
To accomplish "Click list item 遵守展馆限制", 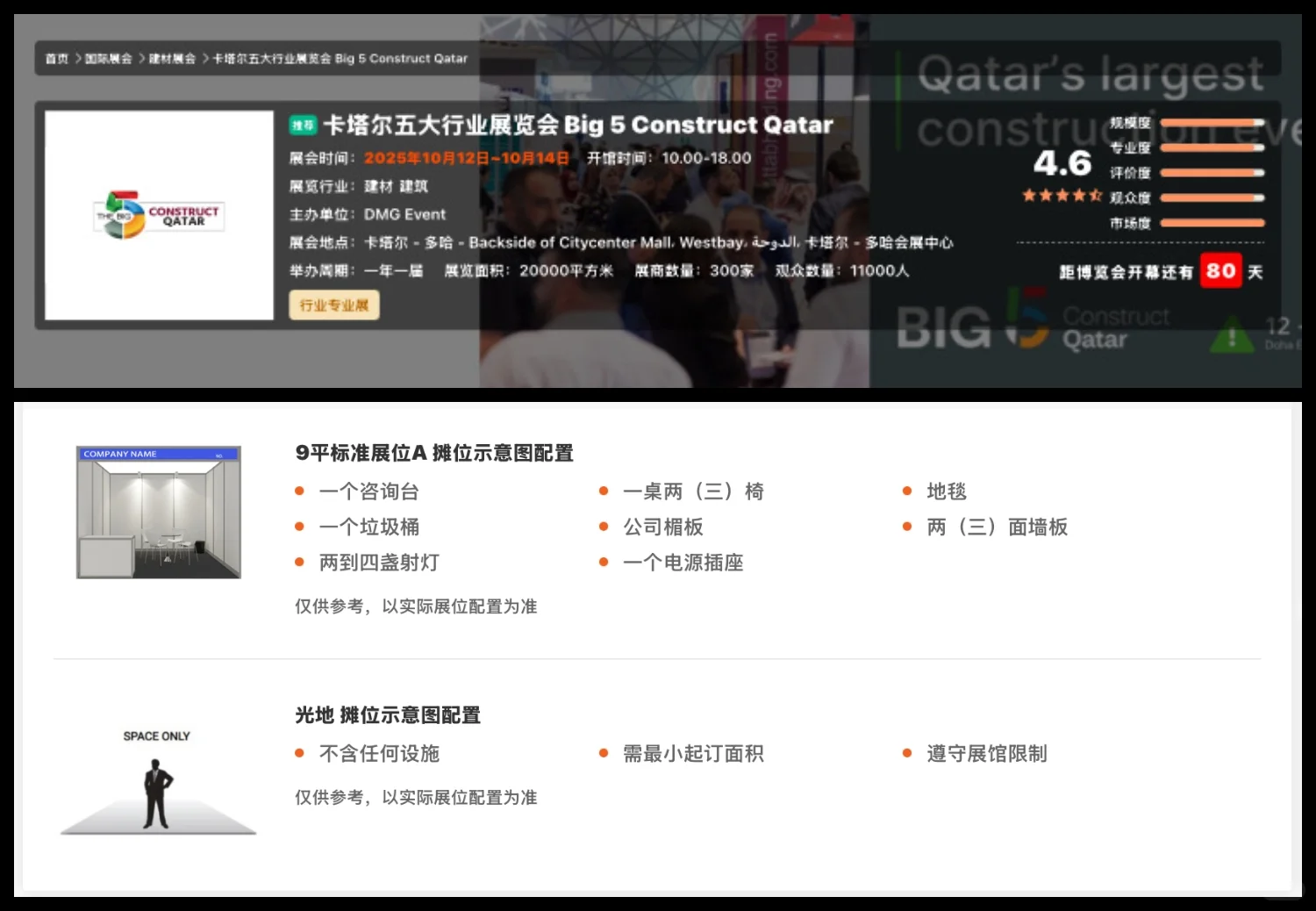I will (987, 753).
